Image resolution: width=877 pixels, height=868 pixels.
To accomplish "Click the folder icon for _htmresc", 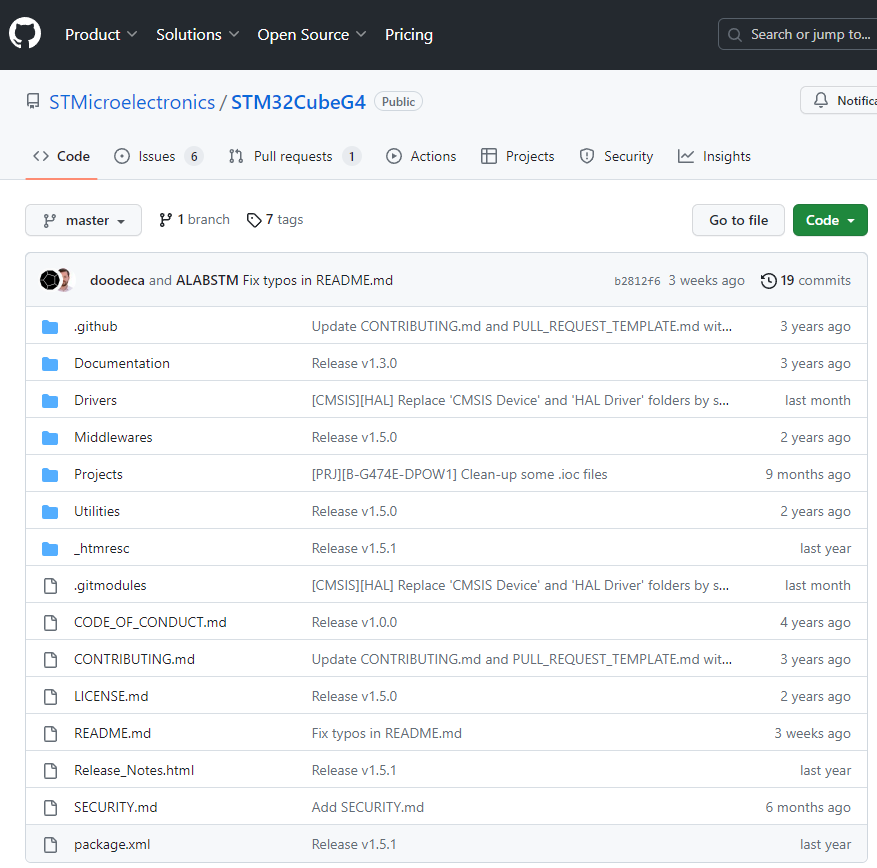I will pyautogui.click(x=50, y=549).
